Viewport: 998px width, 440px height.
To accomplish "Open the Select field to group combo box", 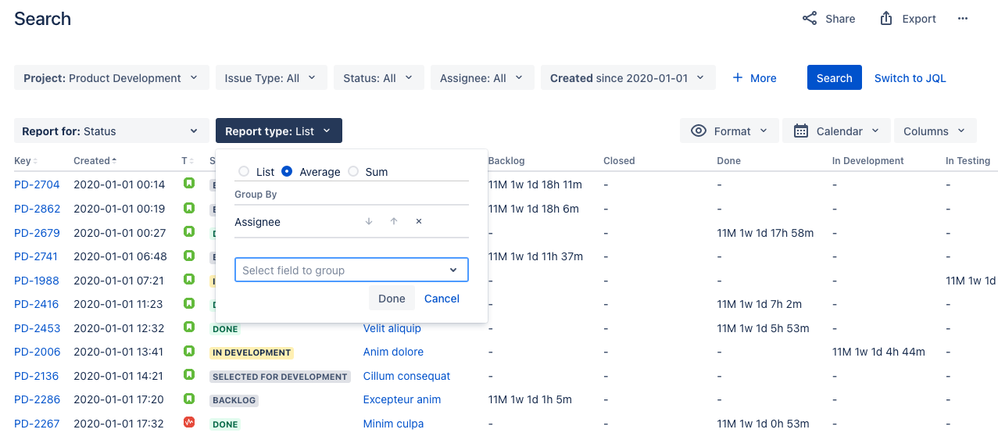I will pyautogui.click(x=351, y=270).
